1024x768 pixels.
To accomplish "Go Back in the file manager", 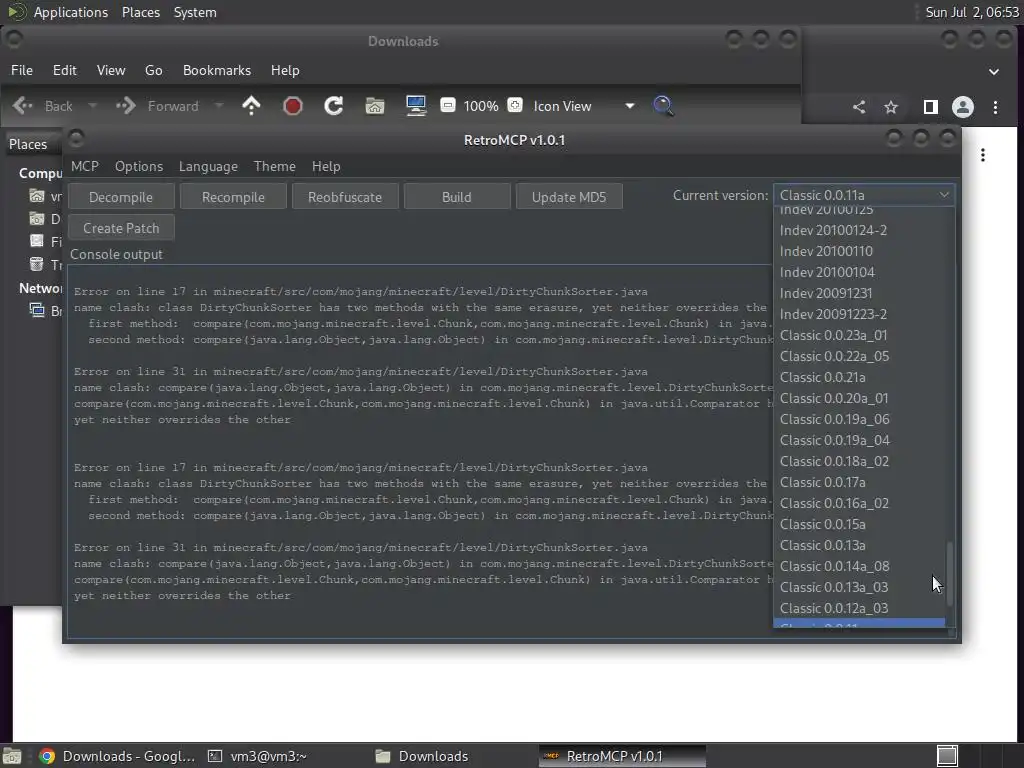I will tap(42, 106).
